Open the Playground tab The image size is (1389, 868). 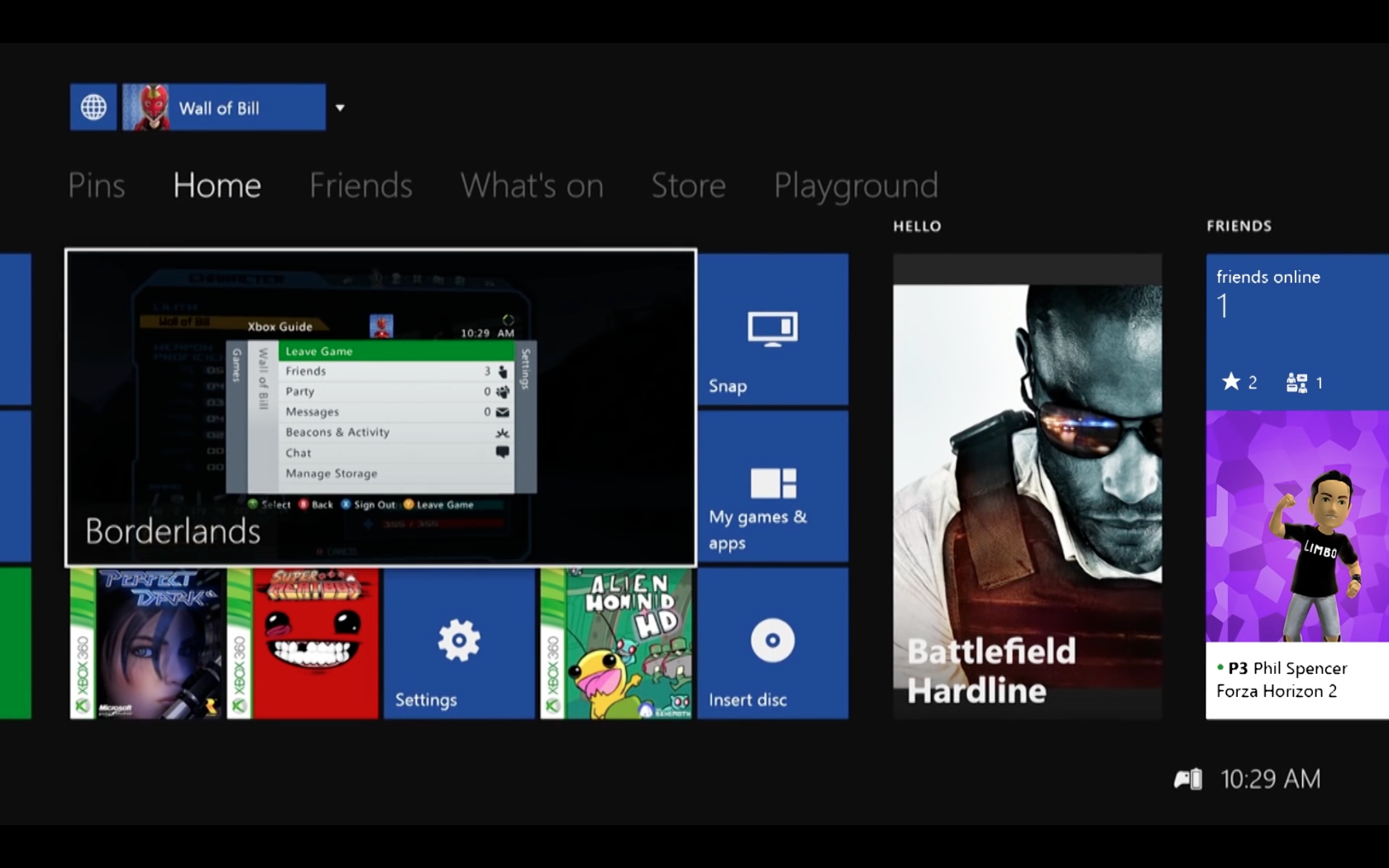pos(856,187)
